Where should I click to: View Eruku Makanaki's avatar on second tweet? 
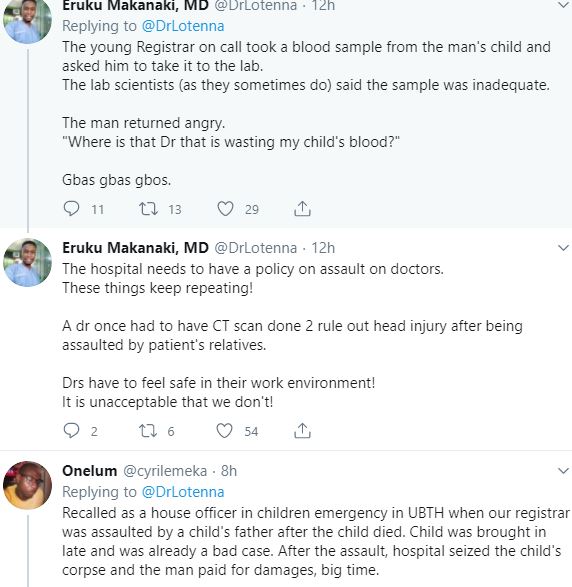(x=27, y=262)
